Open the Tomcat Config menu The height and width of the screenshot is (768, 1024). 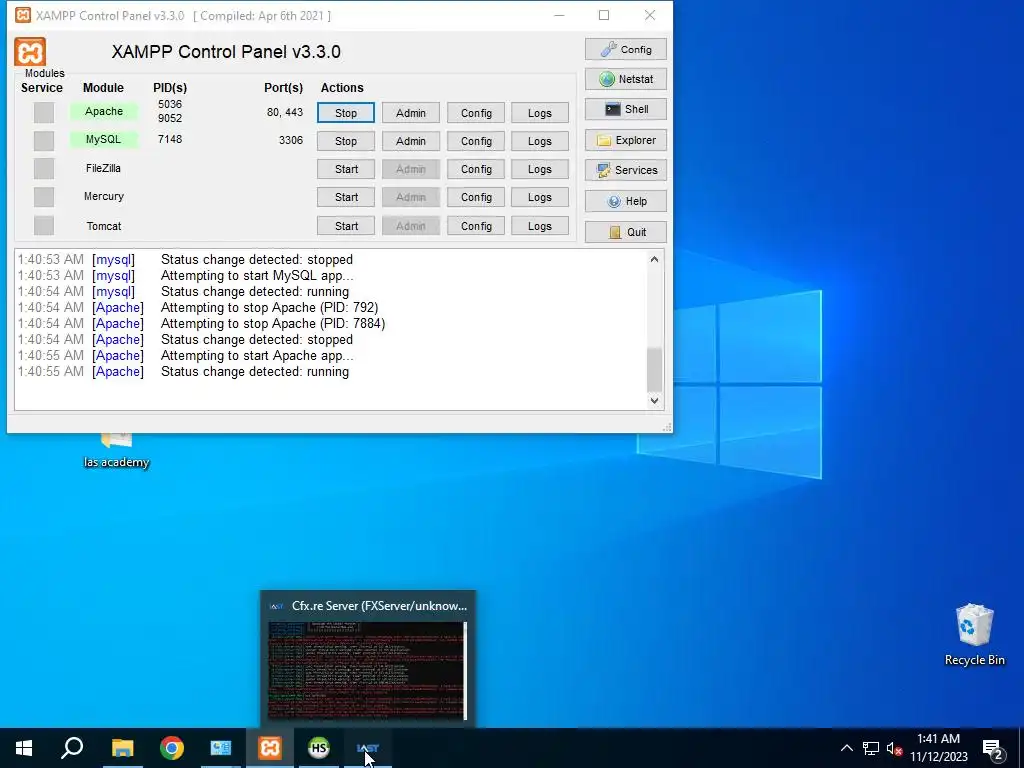476,226
